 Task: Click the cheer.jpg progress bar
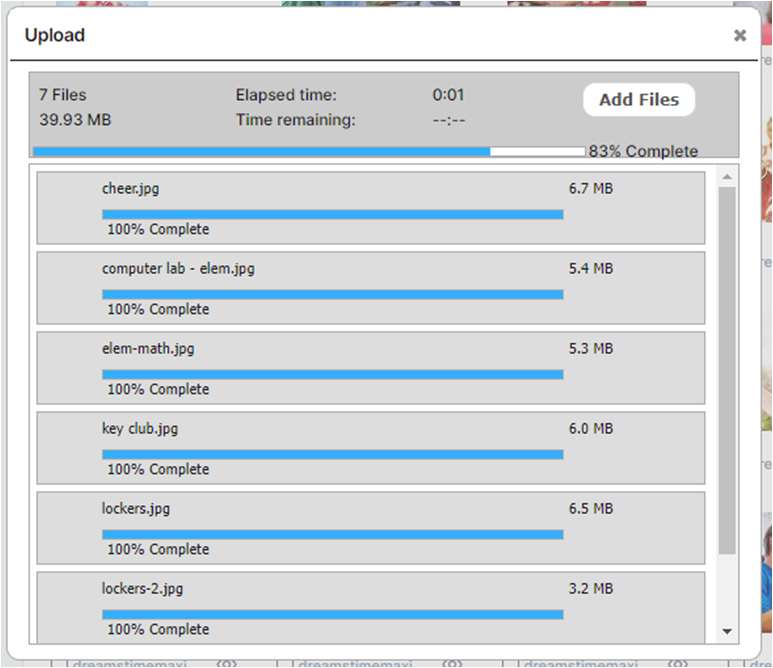[333, 214]
